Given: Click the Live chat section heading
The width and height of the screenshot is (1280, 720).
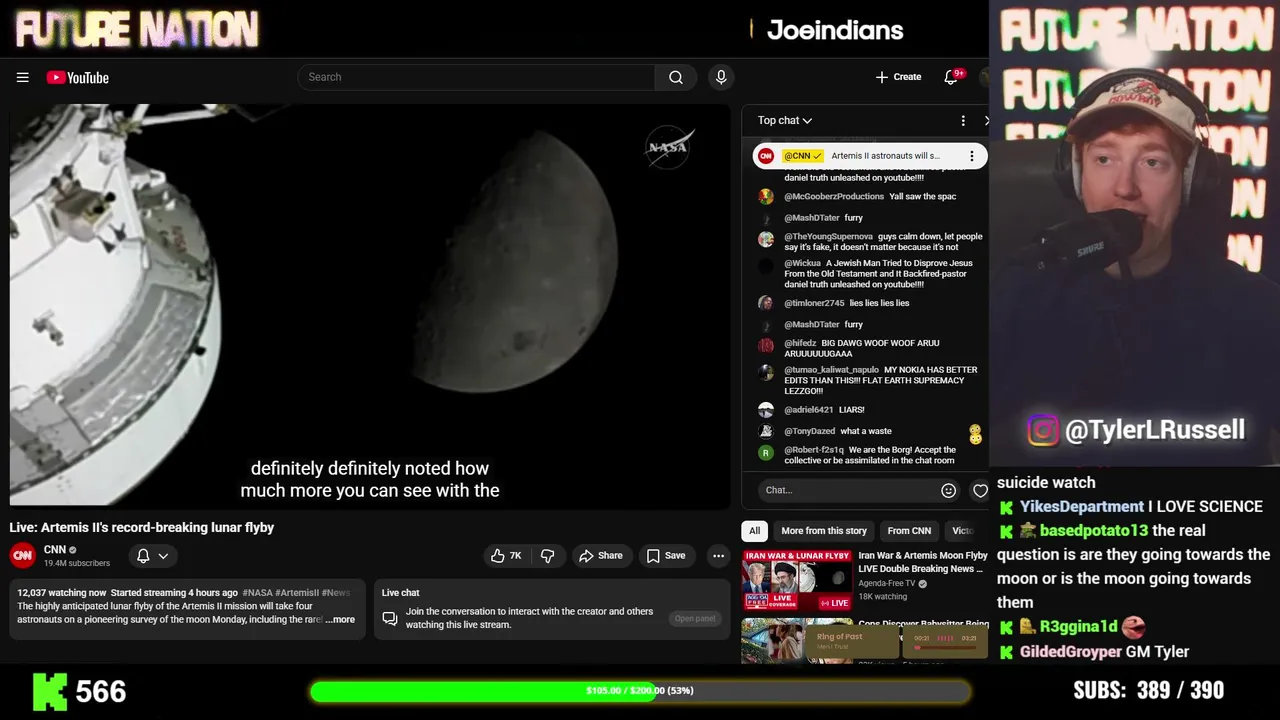Looking at the screenshot, I should (x=400, y=593).
